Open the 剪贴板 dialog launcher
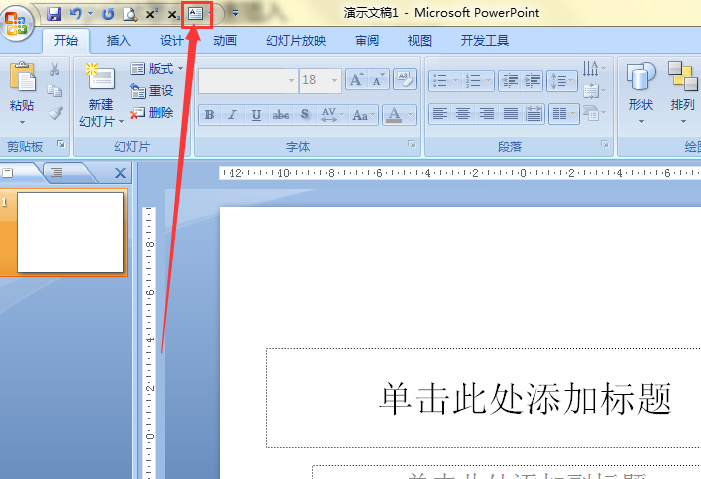701x479 pixels. coord(61,144)
